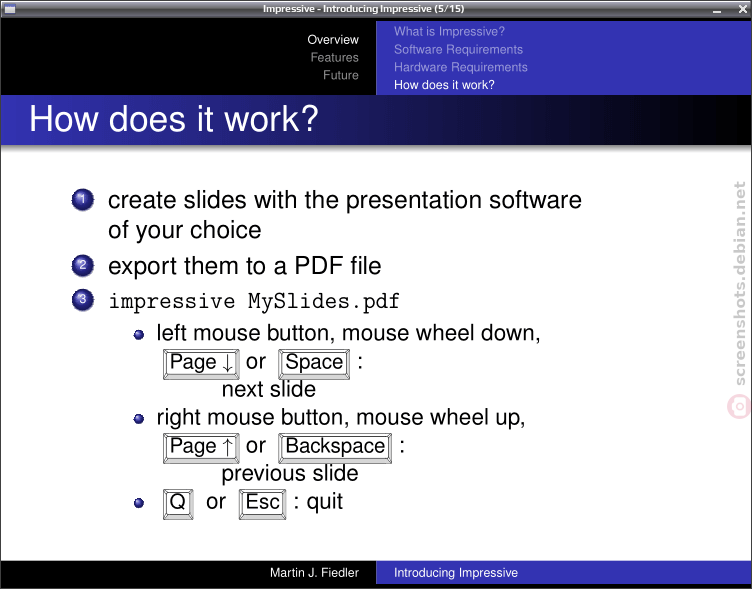Screen dimensions: 752x589
Task: Select 'How does it work?' navigation entry
Action: pyautogui.click(x=444, y=84)
